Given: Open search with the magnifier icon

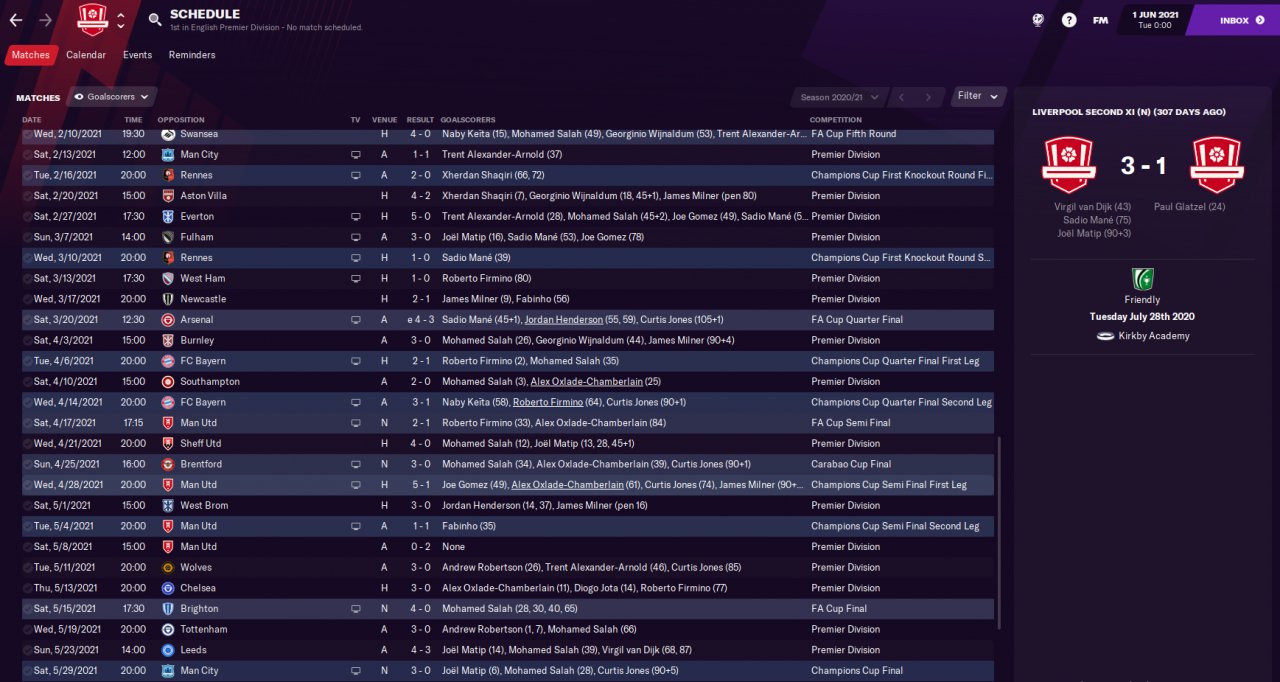Looking at the screenshot, I should [155, 19].
